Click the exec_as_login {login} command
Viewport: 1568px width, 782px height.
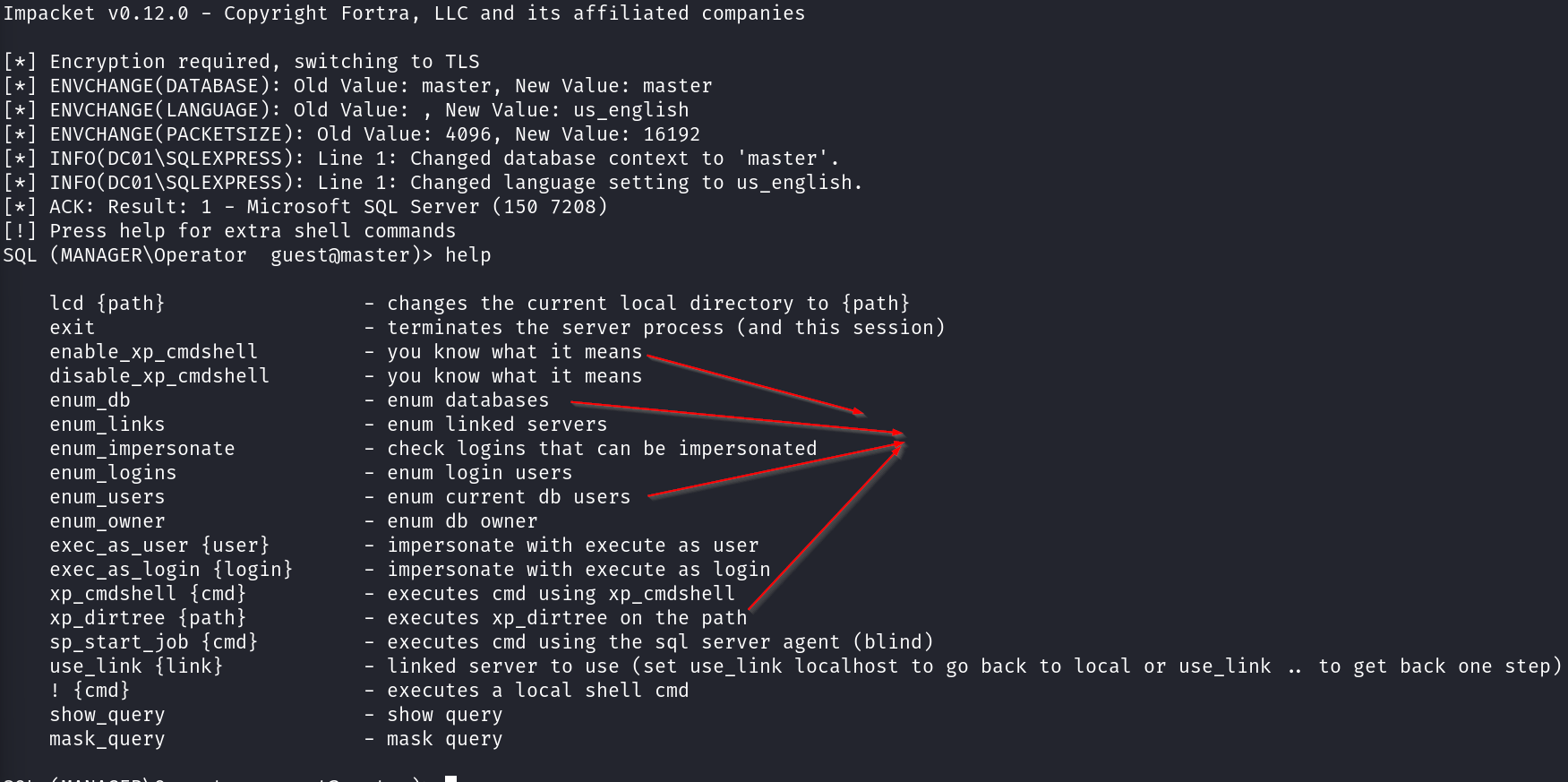pos(171,570)
